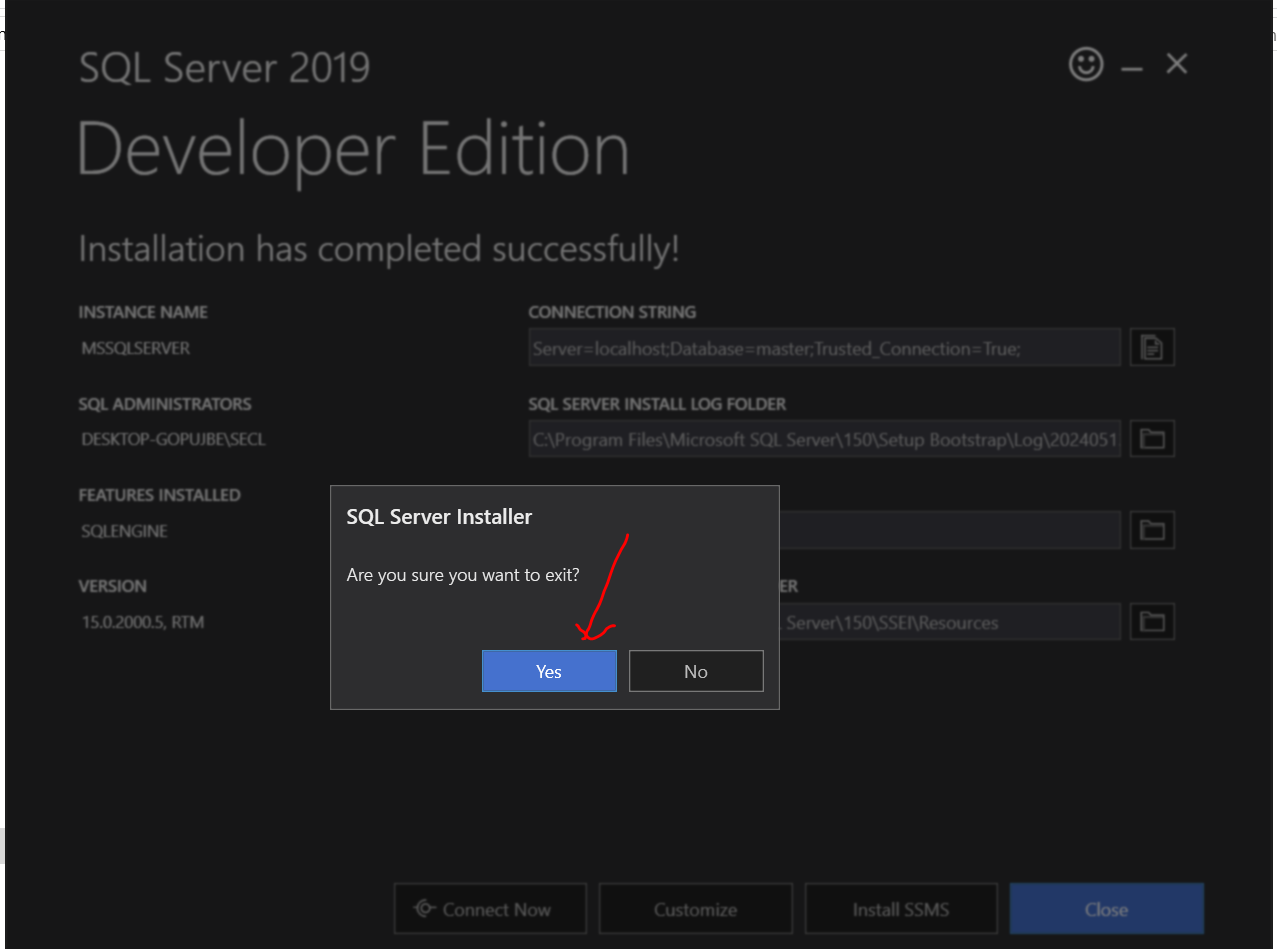Click the "SQL Server 2019" title text
Image resolution: width=1277 pixels, height=949 pixels.
225,68
